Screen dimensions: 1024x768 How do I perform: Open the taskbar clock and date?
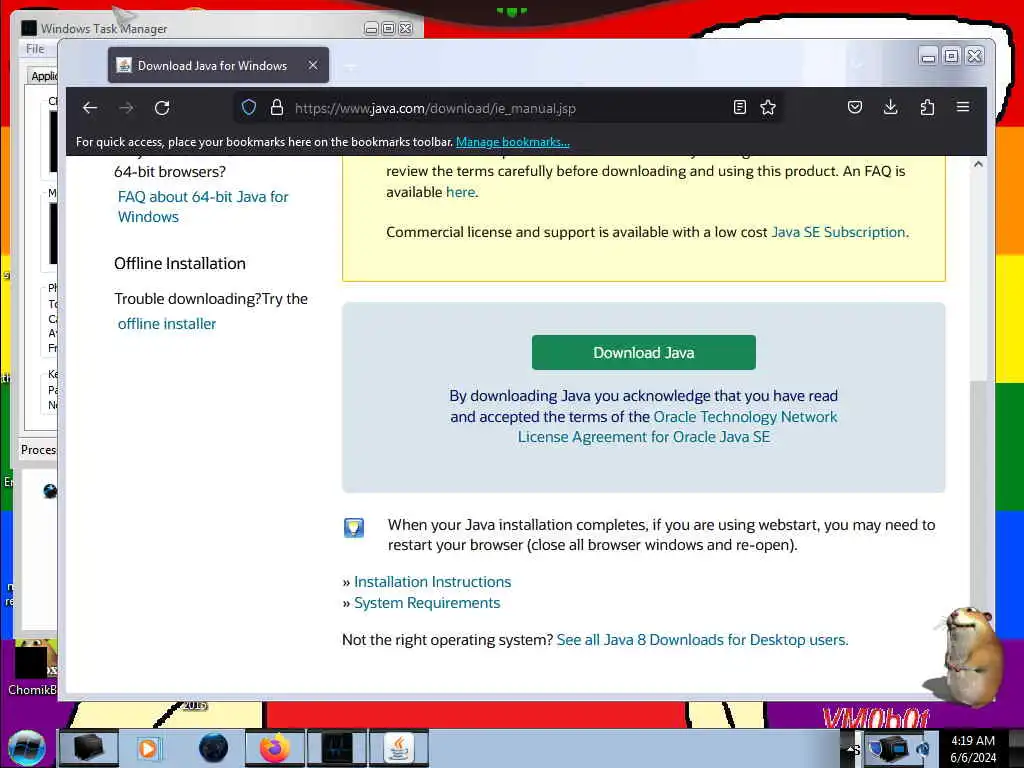click(973, 749)
